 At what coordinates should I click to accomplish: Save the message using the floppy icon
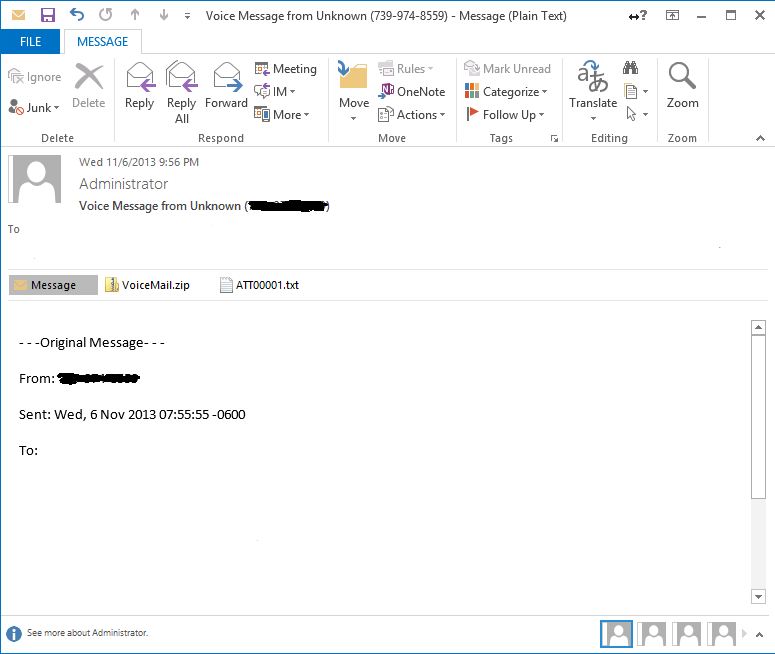pos(47,15)
